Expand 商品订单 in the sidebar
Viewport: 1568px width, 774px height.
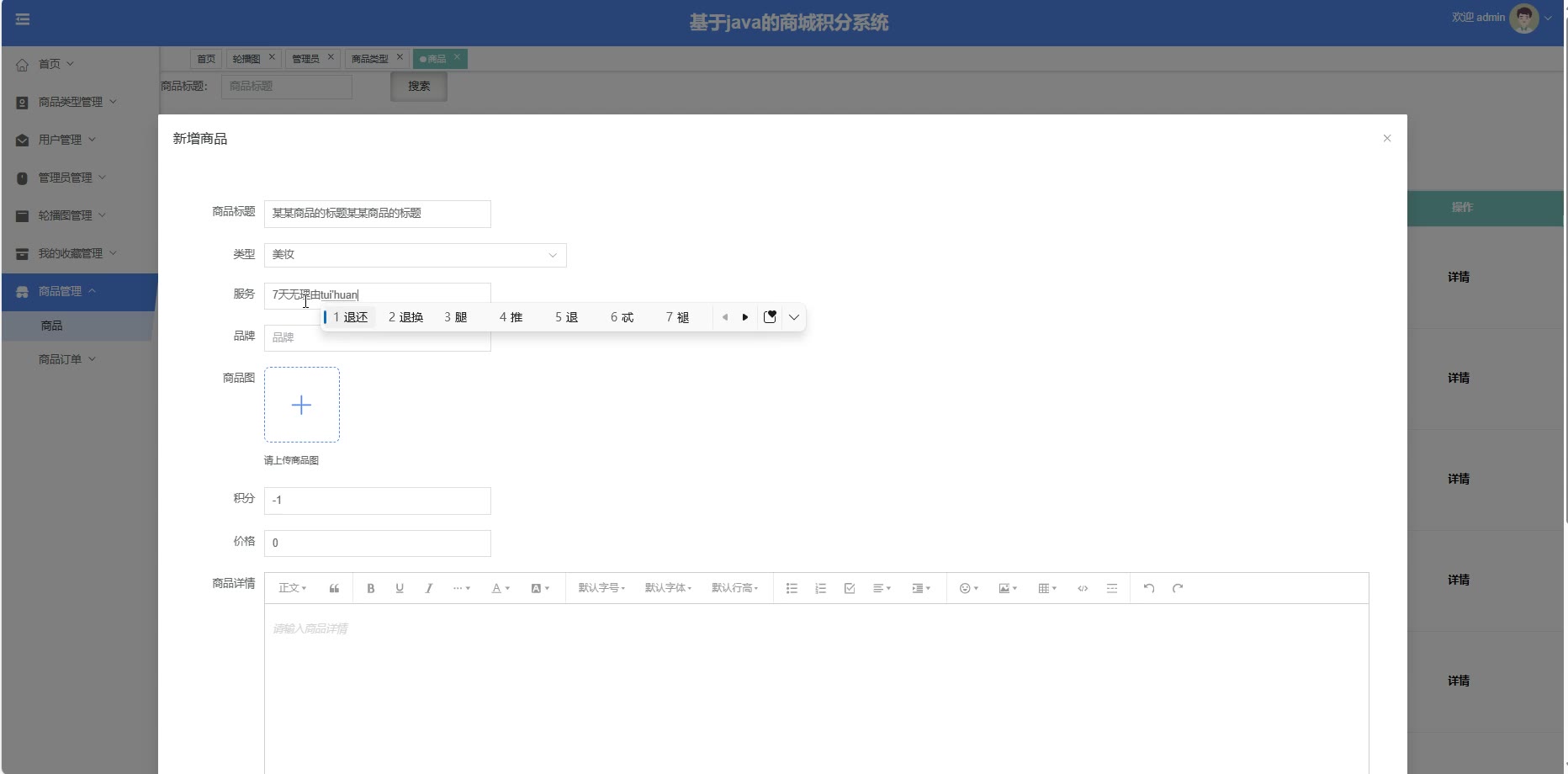[x=79, y=359]
